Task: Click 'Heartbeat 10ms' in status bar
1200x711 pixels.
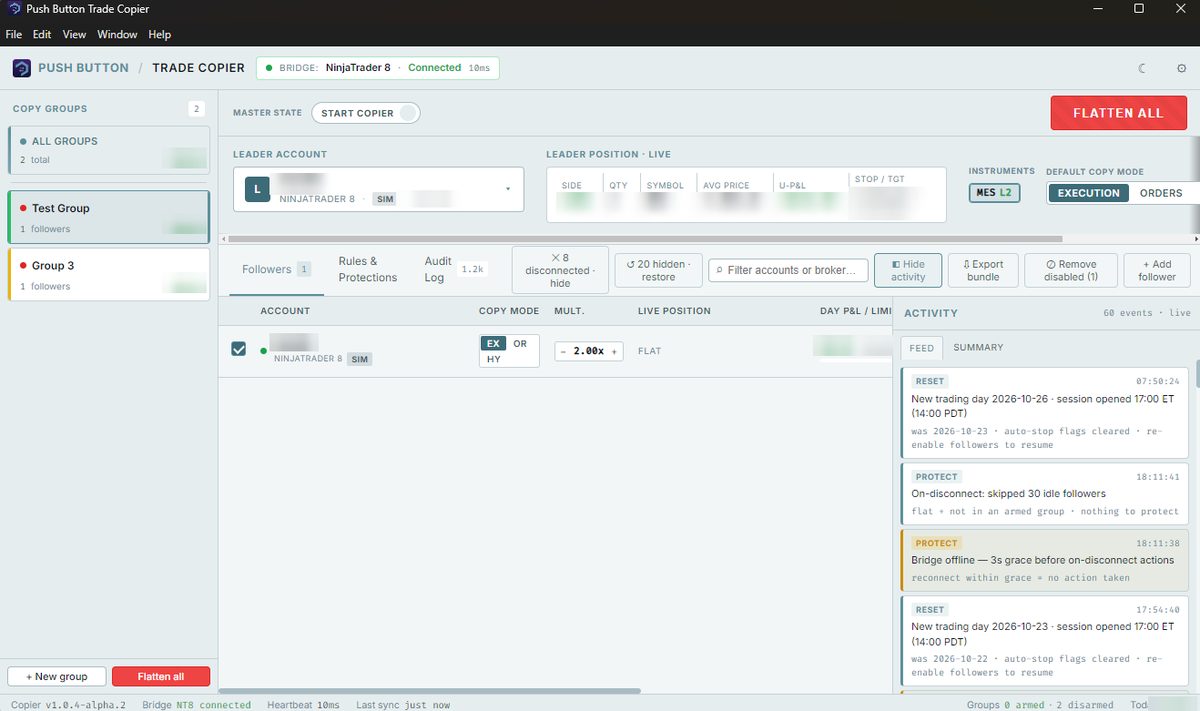Action: click(x=304, y=705)
